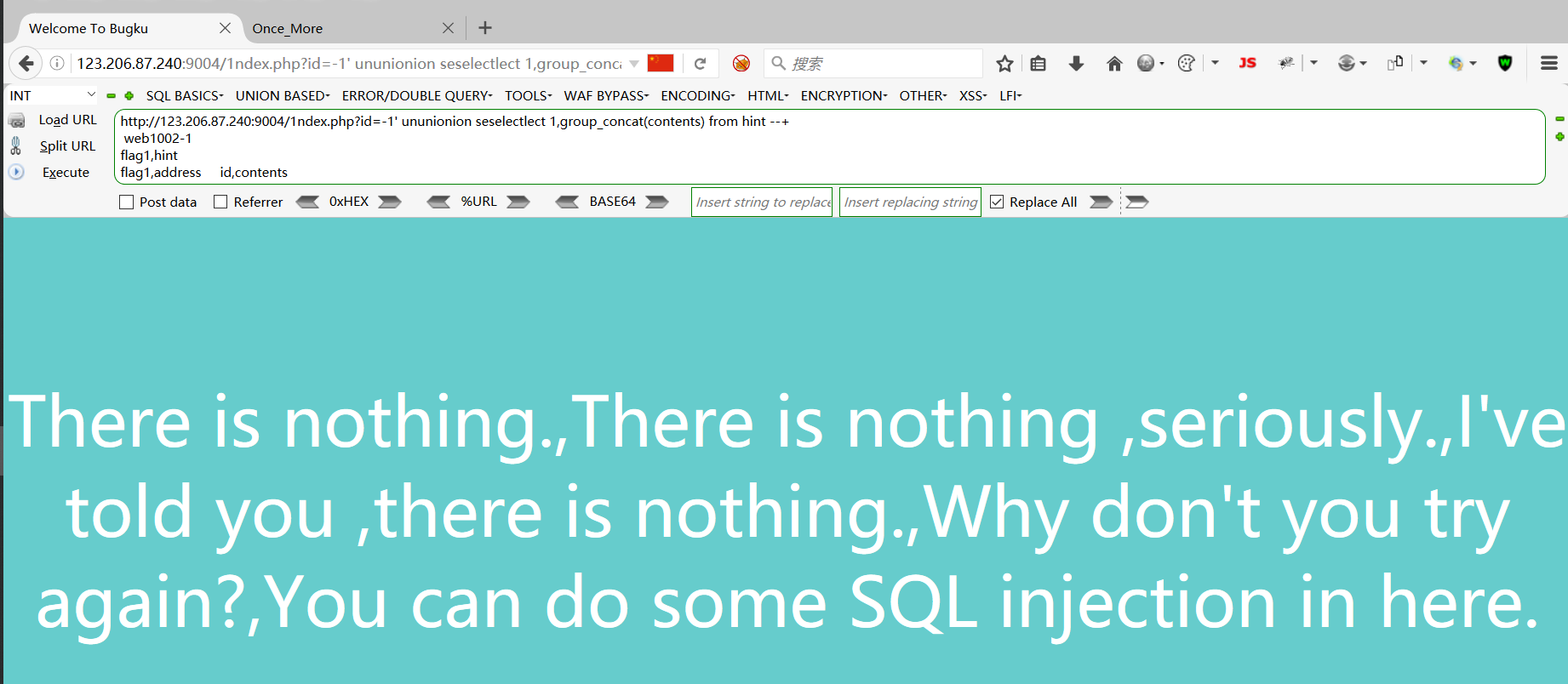
Task: Click the China flag icon in the address bar
Action: pyautogui.click(x=661, y=63)
